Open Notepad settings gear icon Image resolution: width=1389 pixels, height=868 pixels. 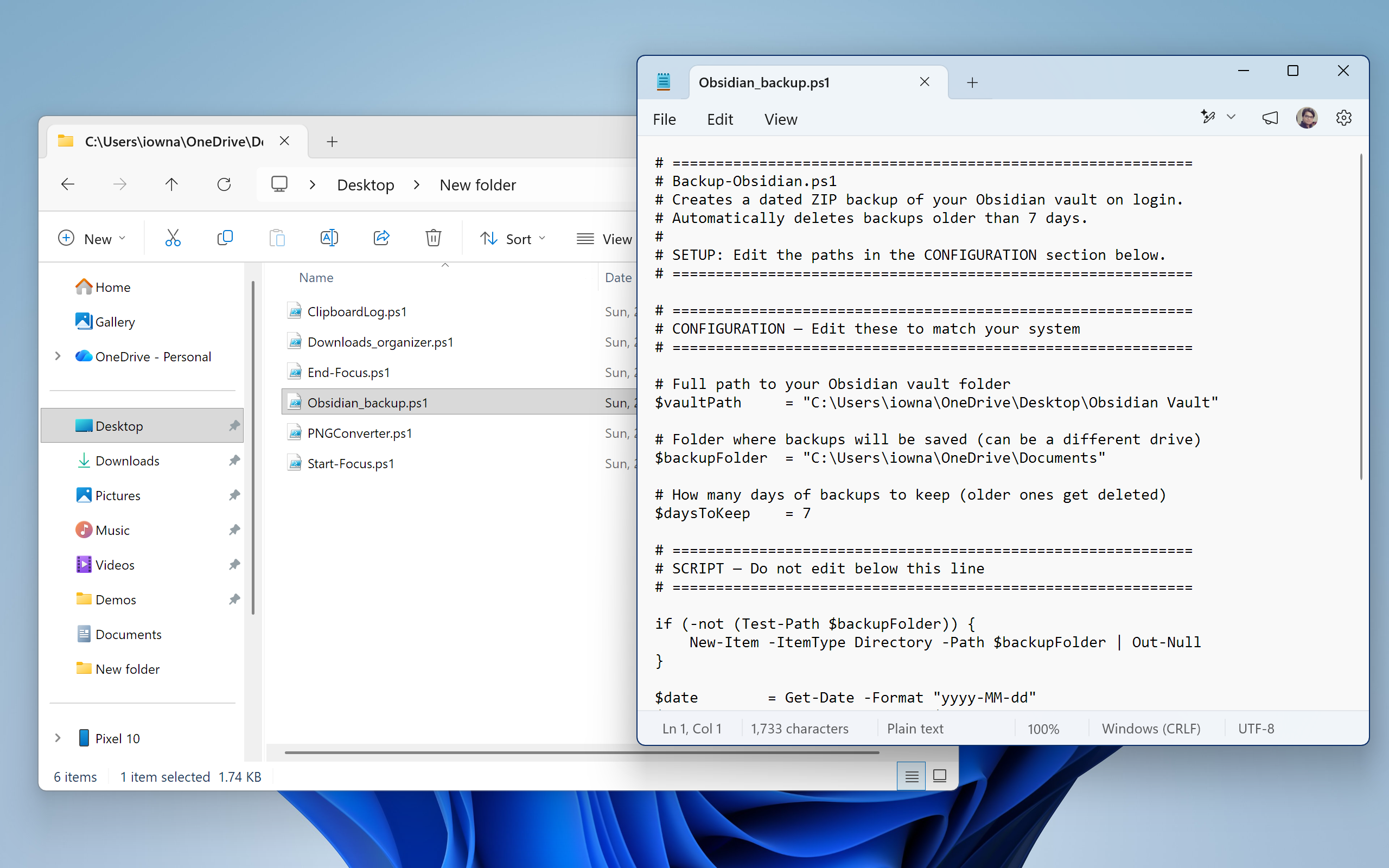click(1343, 118)
